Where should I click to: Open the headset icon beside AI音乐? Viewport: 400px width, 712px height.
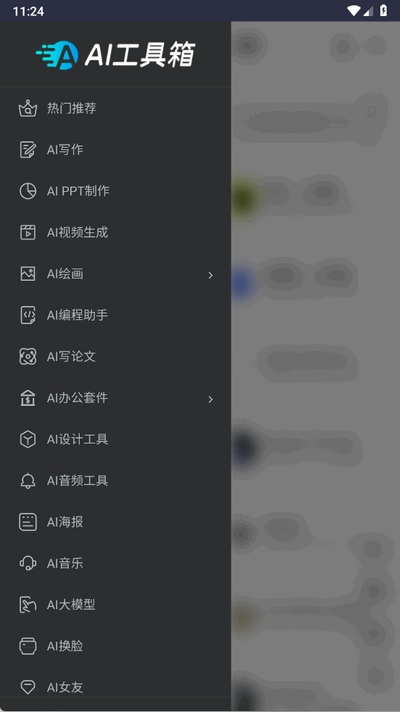28,563
